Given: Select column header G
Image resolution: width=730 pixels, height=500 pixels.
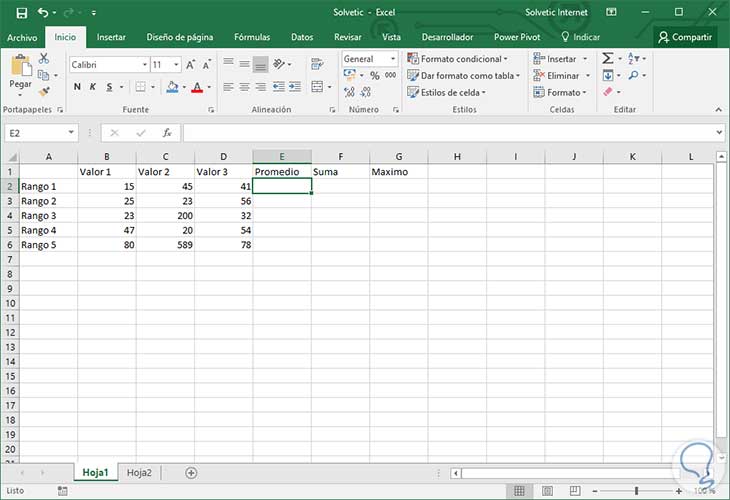Looking at the screenshot, I should 399,157.
